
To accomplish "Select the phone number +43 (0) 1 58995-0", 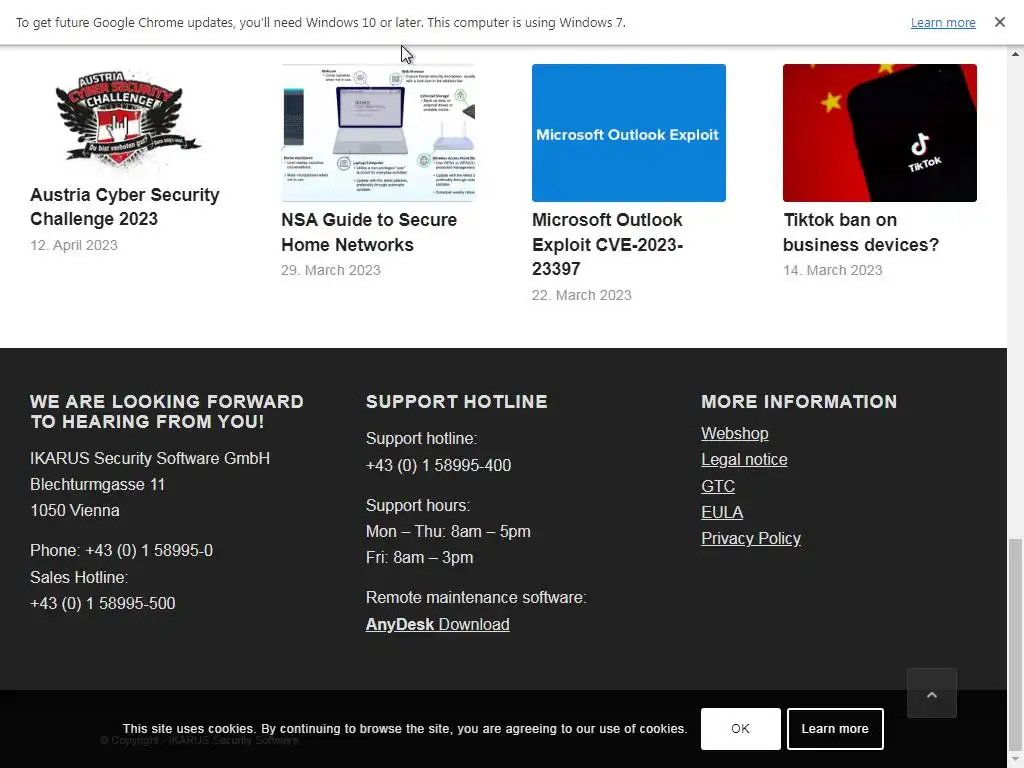I will tap(149, 551).
